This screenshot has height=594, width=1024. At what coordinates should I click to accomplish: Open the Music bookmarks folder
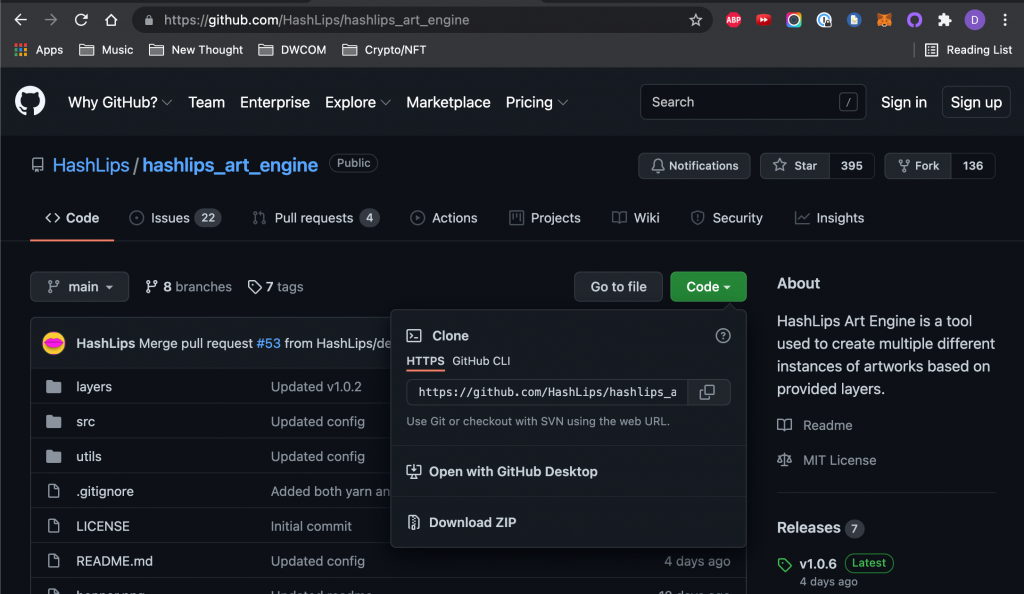click(x=106, y=50)
